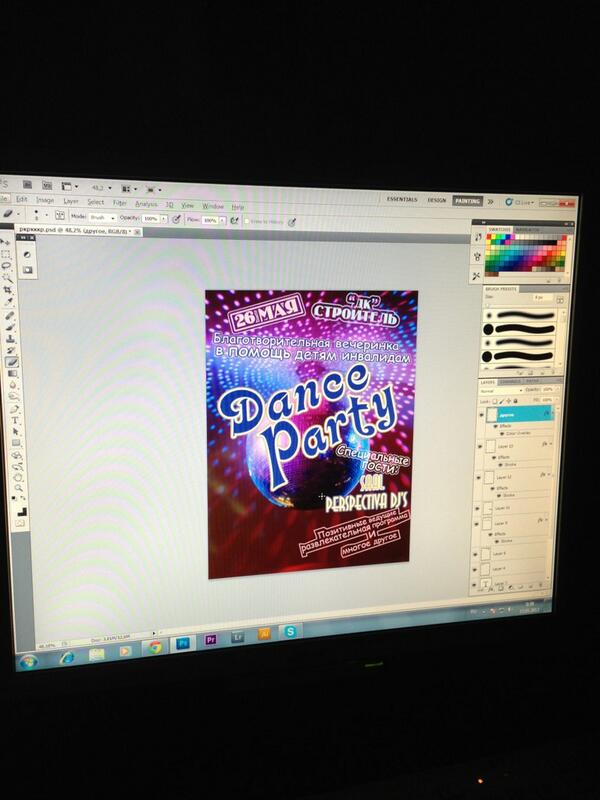
Task: Open Chrome from the Windows taskbar
Action: pyautogui.click(x=155, y=647)
